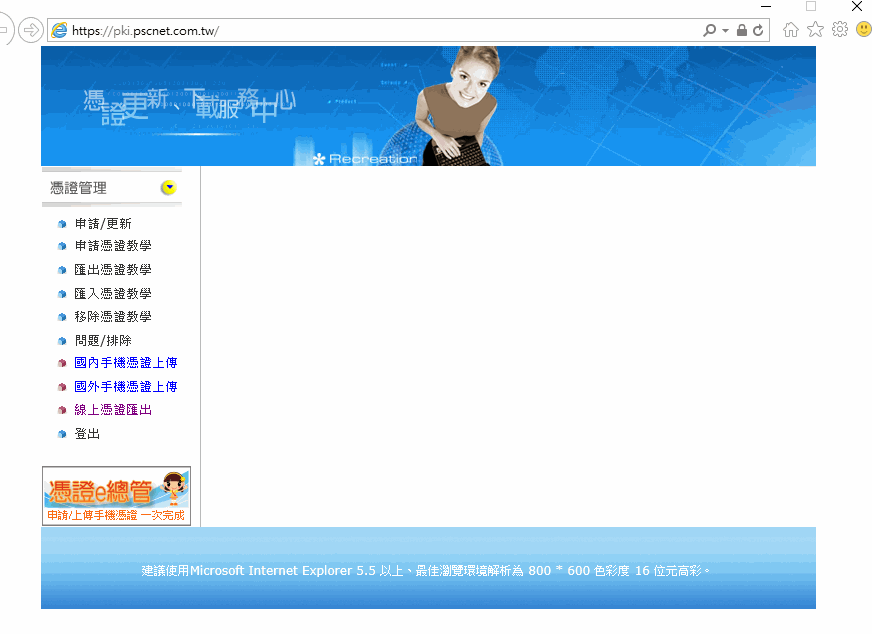Viewport: 872px width, 634px height.
Task: Select 匯入憑證教學 in the sidebar
Action: (x=113, y=294)
